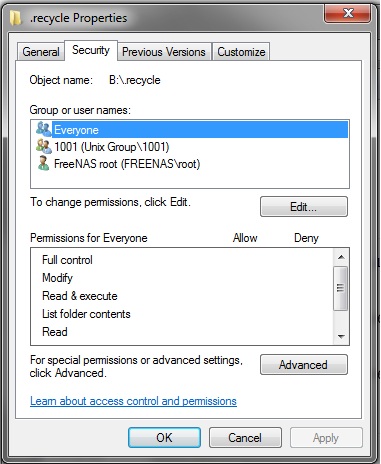Click the Unix Group 1001 icon
Screen dimensions: 381x464
[44, 146]
